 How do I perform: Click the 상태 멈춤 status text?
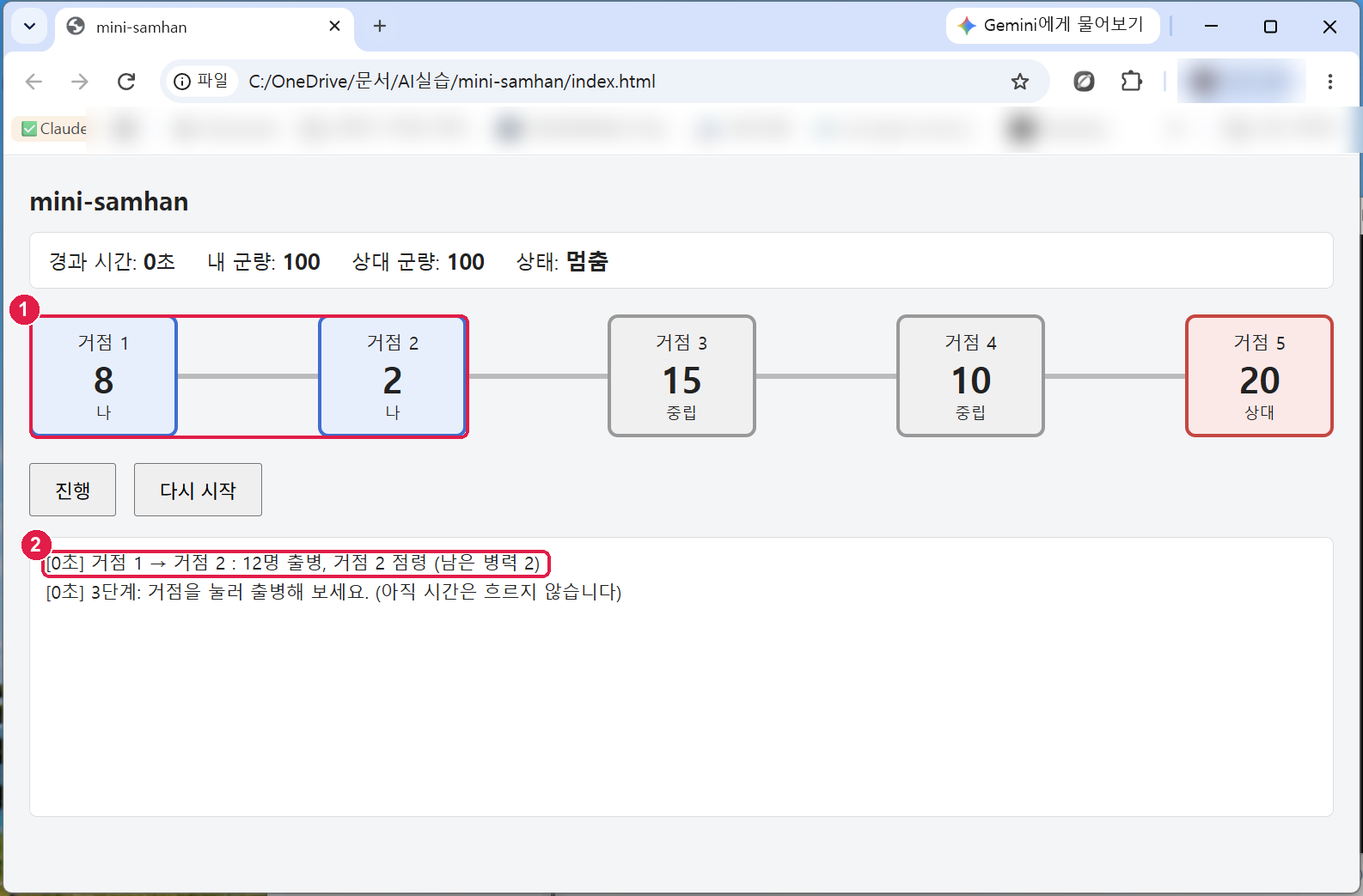coord(562,261)
